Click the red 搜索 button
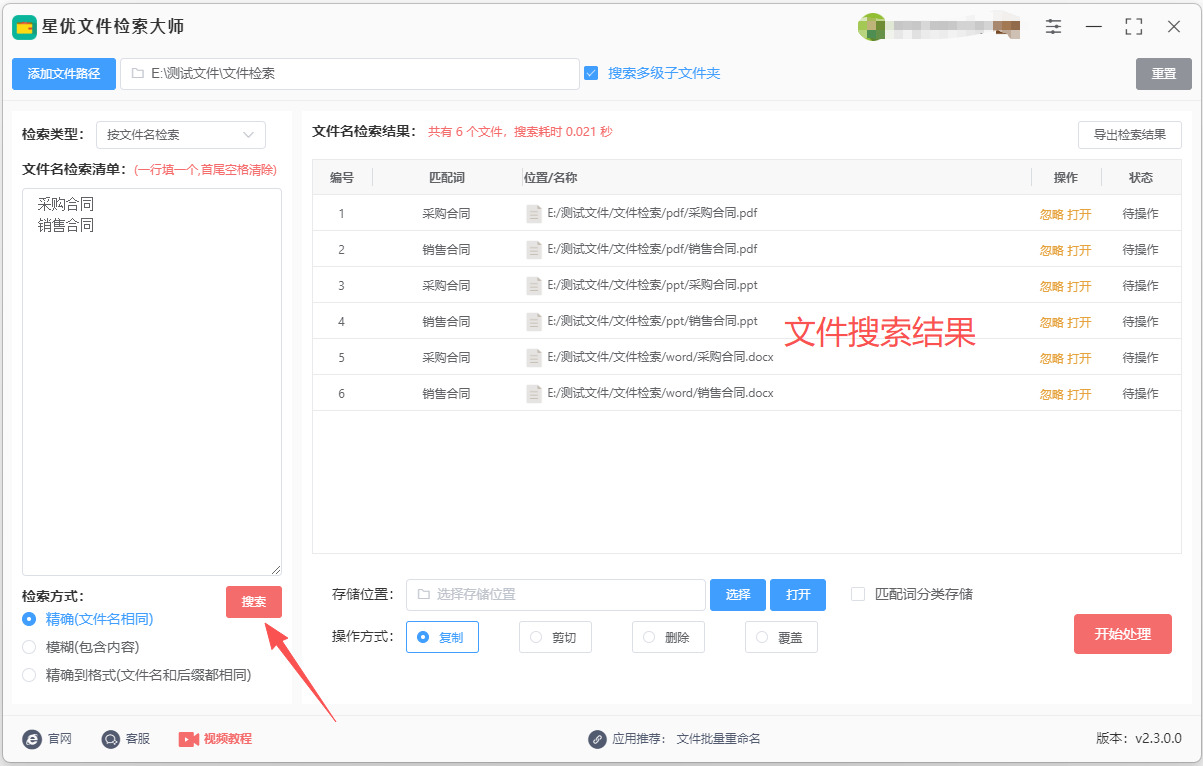Screen dimensions: 1203x766 [254, 602]
